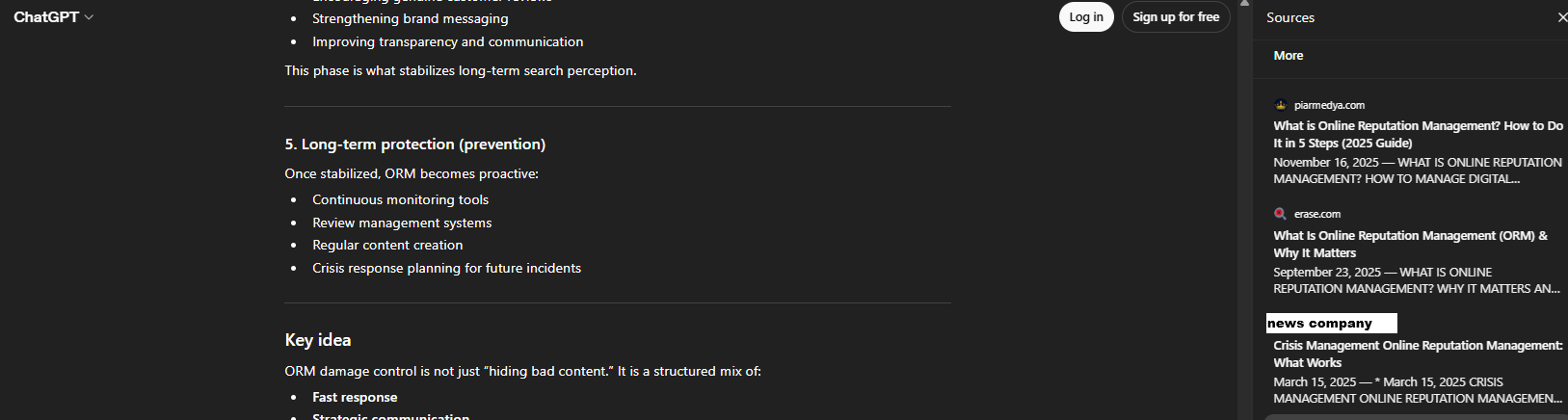Click the erase.com favicon icon
Viewport: 1568px width, 420px height.
tap(1280, 214)
